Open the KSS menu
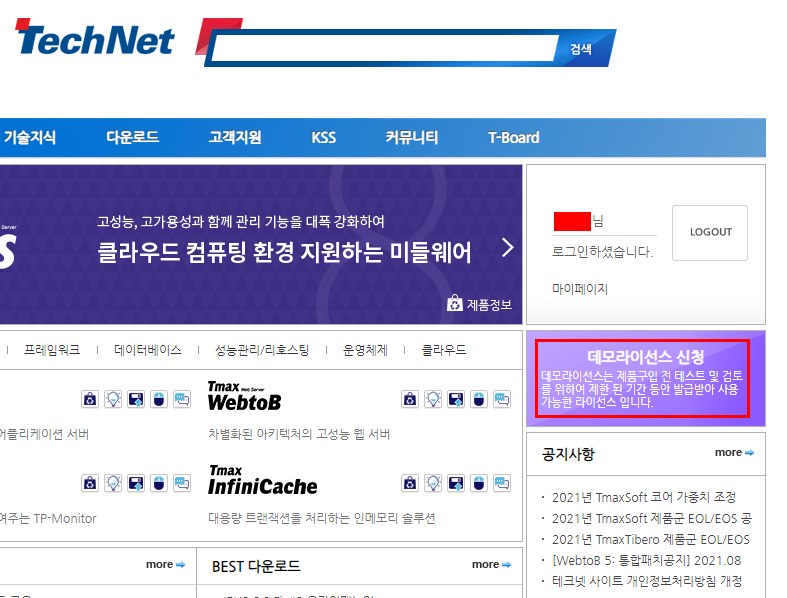Viewport: 787px width, 598px height. click(323, 137)
